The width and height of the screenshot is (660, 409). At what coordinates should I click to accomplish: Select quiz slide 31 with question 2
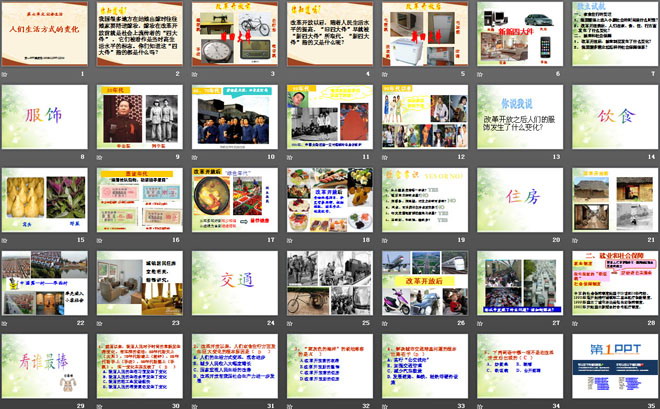point(235,366)
